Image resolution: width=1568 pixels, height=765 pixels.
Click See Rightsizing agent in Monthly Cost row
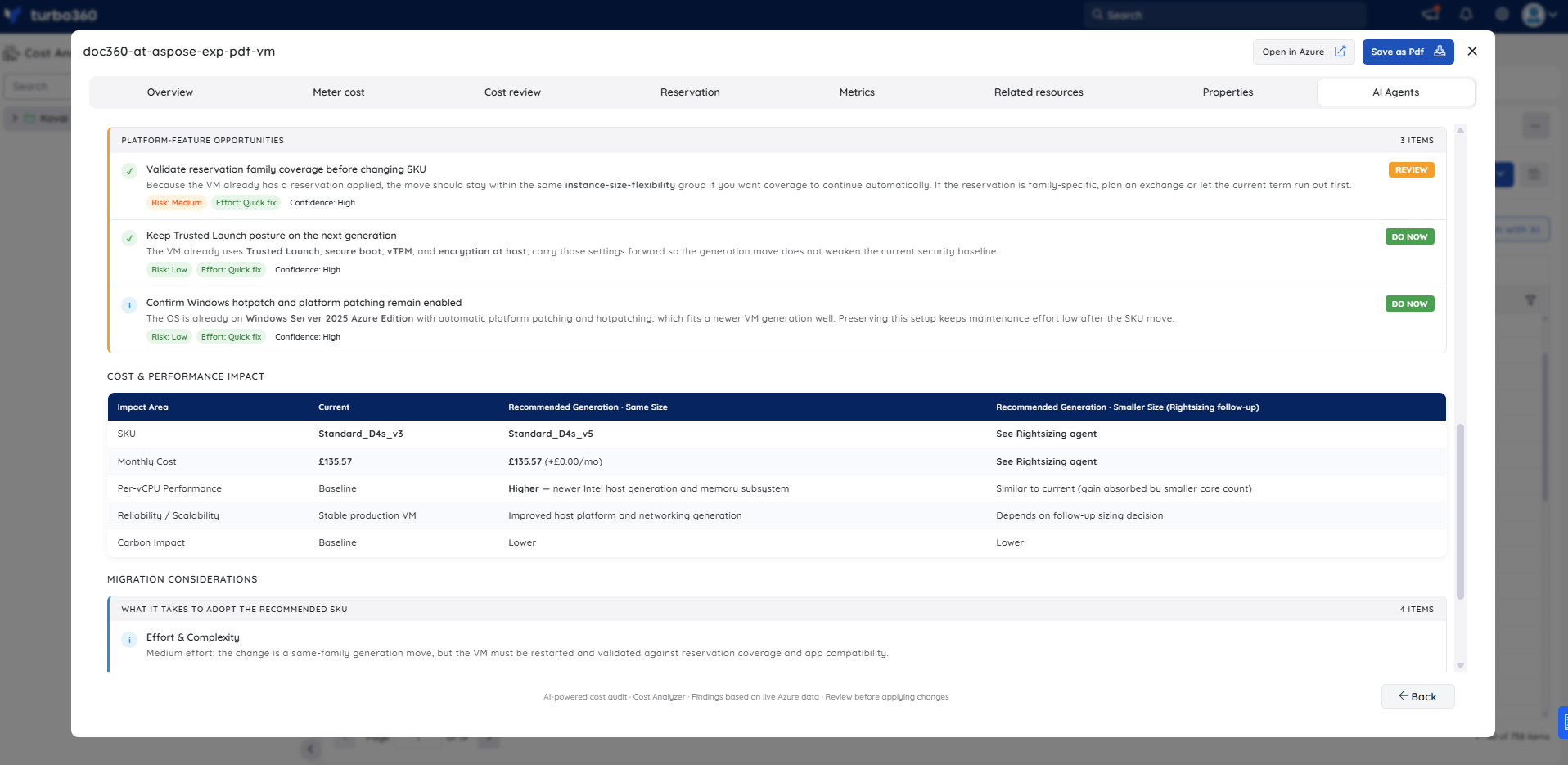point(1046,462)
